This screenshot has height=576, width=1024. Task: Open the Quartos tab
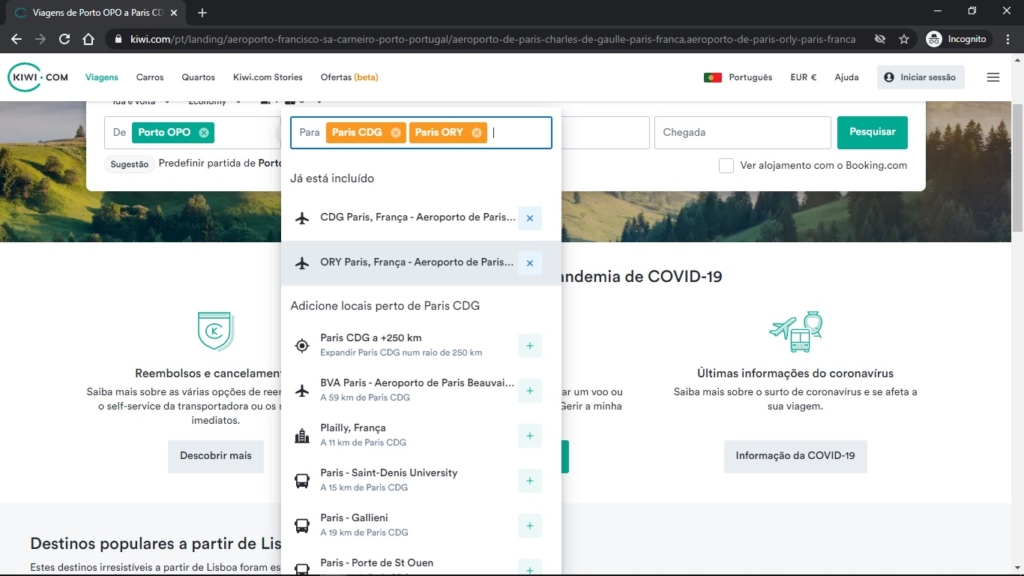pos(198,77)
